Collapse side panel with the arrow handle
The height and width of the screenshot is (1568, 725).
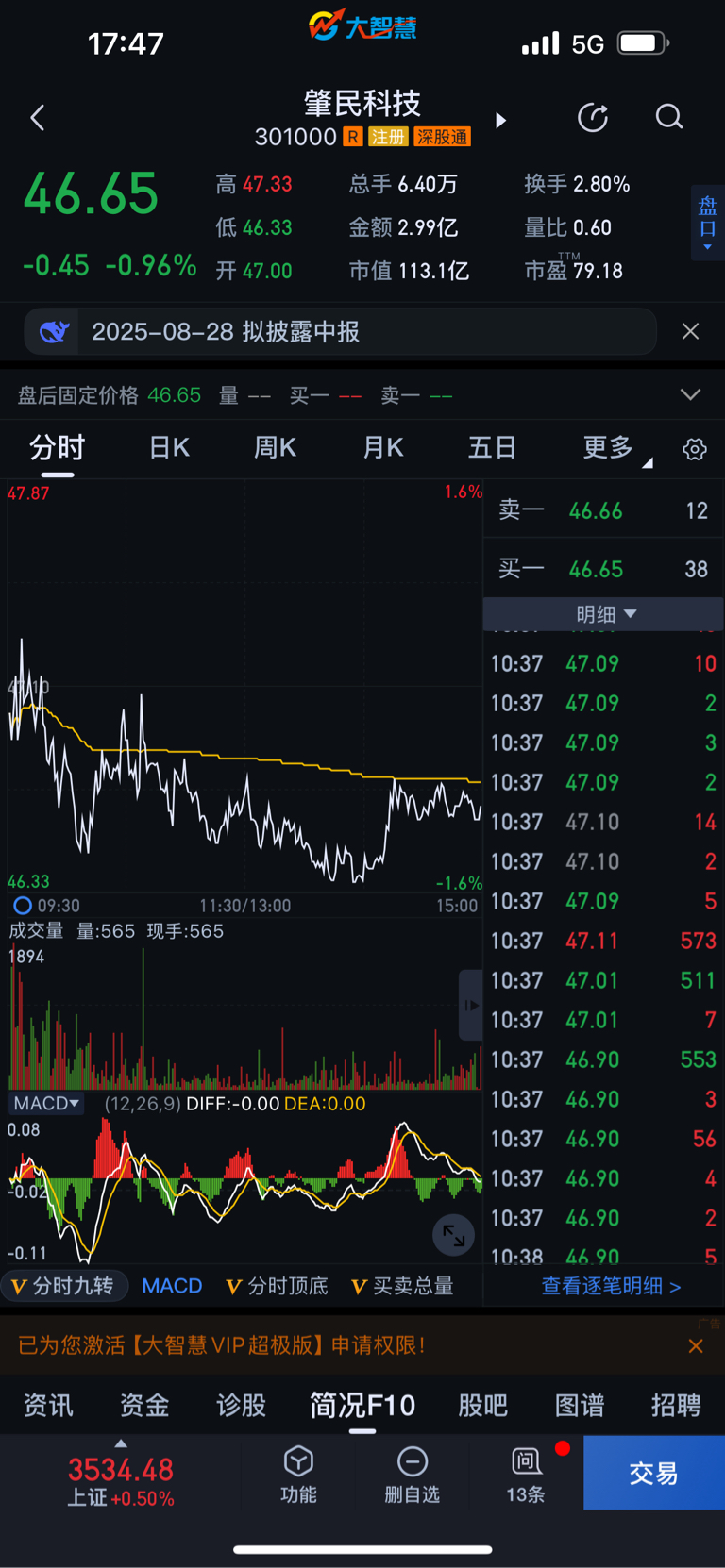[470, 1006]
